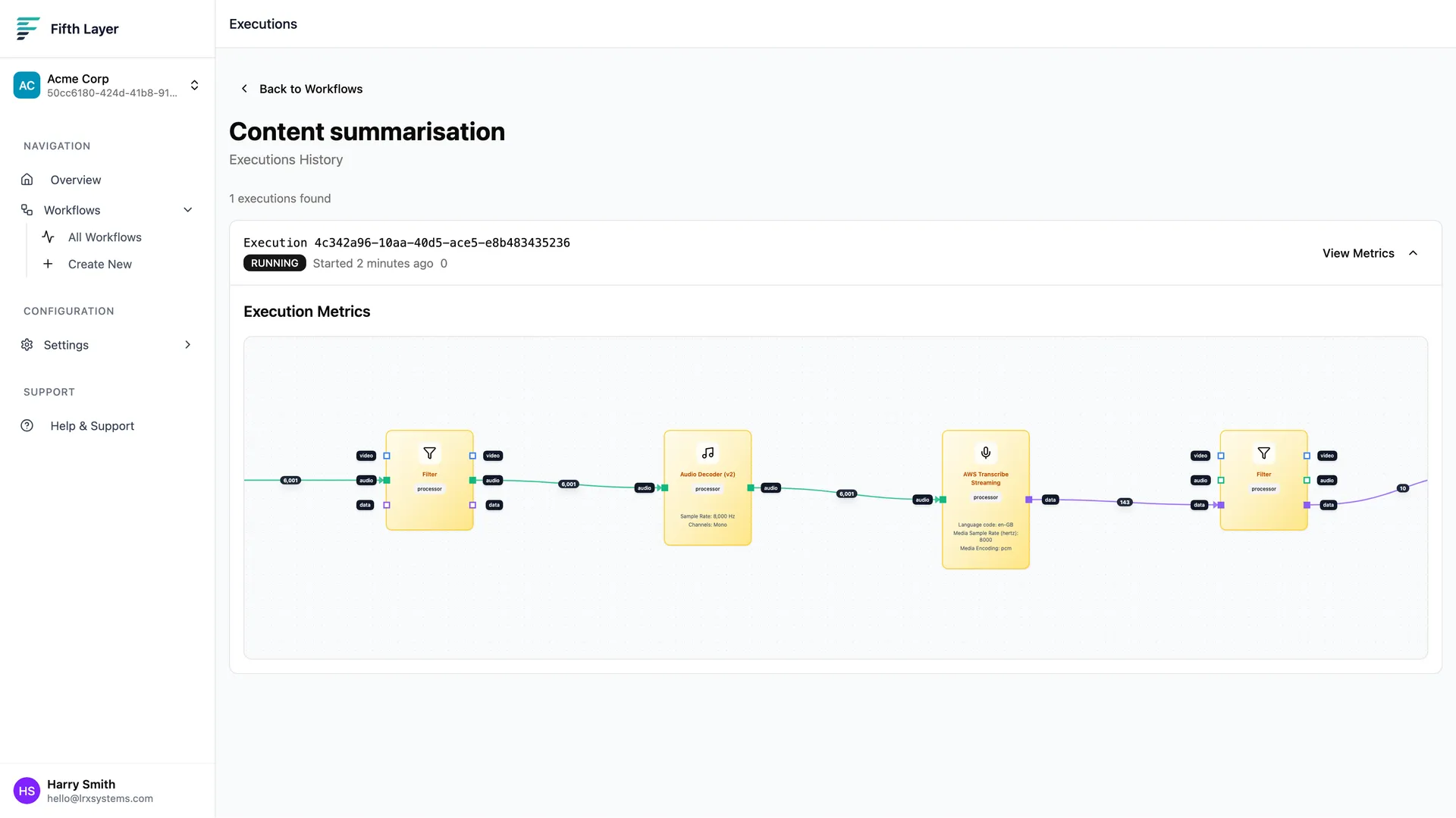Click the funnel icon on the rightmost Filter node
The width and height of the screenshot is (1456, 818).
click(1263, 453)
